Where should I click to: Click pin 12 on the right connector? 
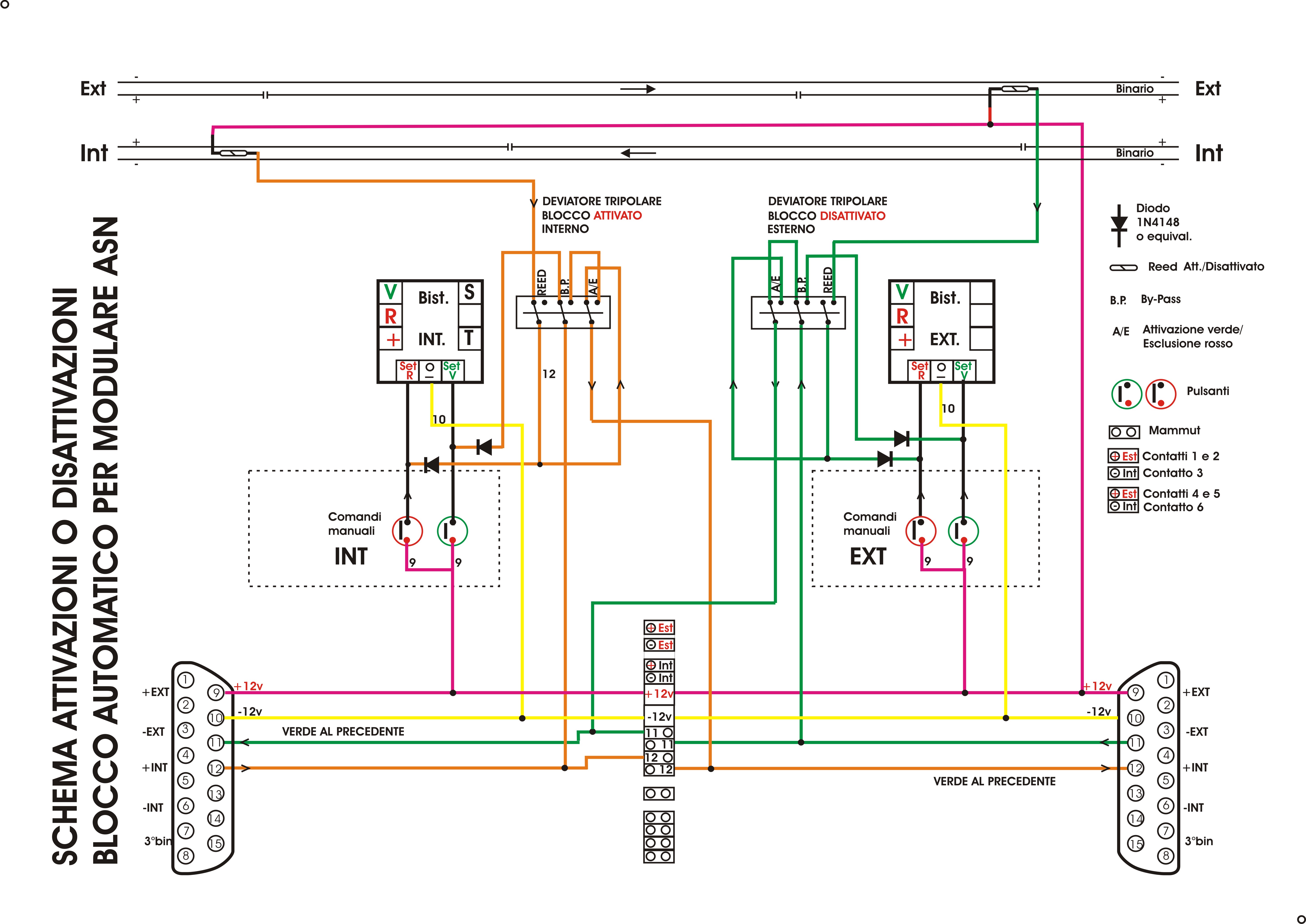pyautogui.click(x=1135, y=768)
